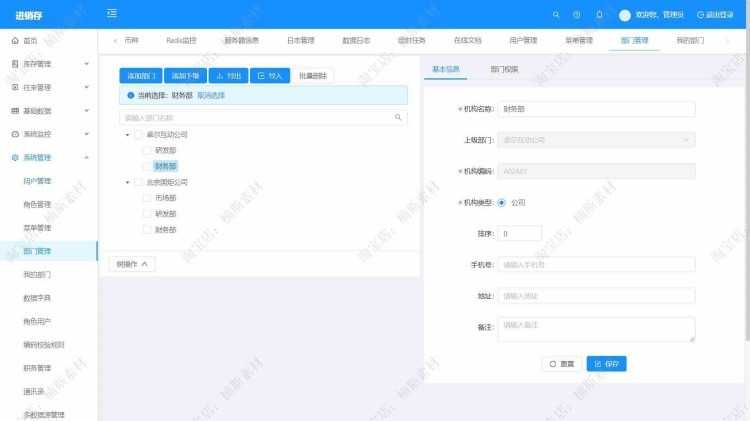750x421 pixels.
Task: Open the 部门权限 panel tab
Action: tap(504, 69)
